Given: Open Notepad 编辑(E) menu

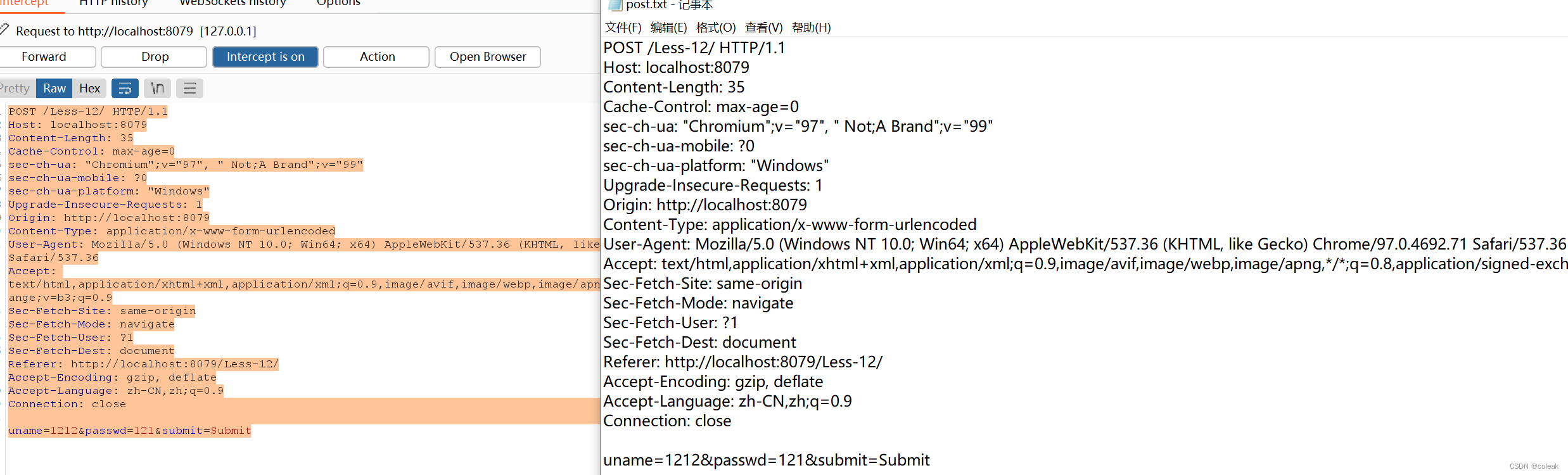Looking at the screenshot, I should [x=668, y=27].
